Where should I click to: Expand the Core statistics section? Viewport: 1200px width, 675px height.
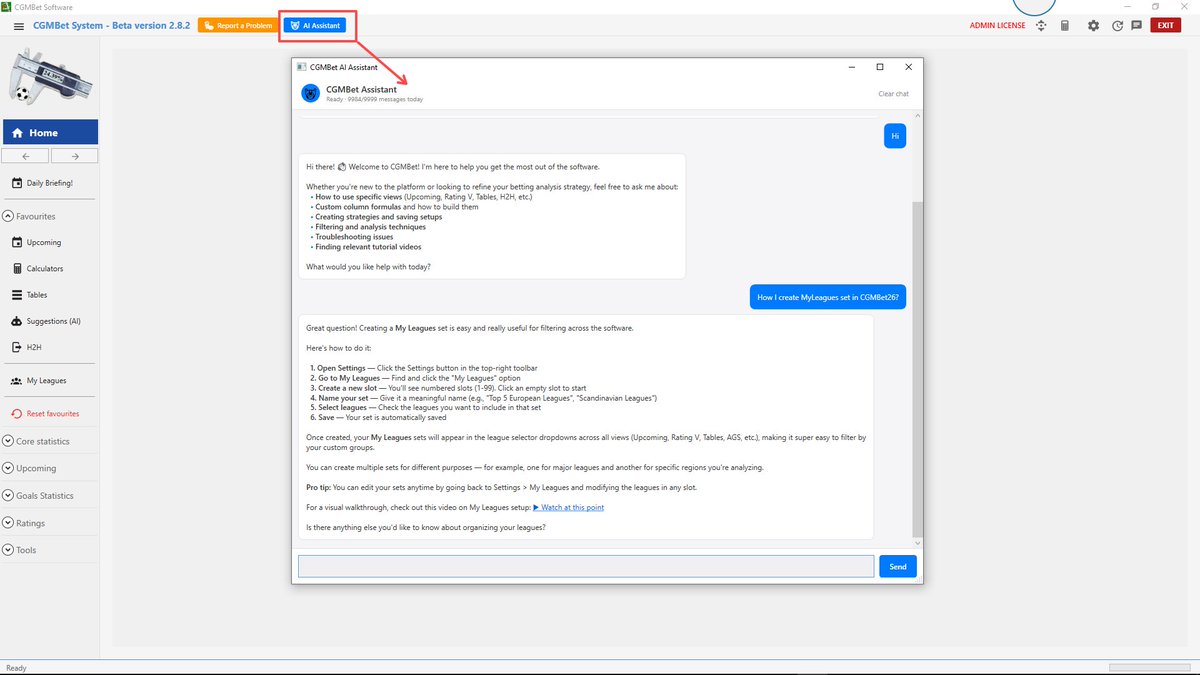(x=8, y=441)
